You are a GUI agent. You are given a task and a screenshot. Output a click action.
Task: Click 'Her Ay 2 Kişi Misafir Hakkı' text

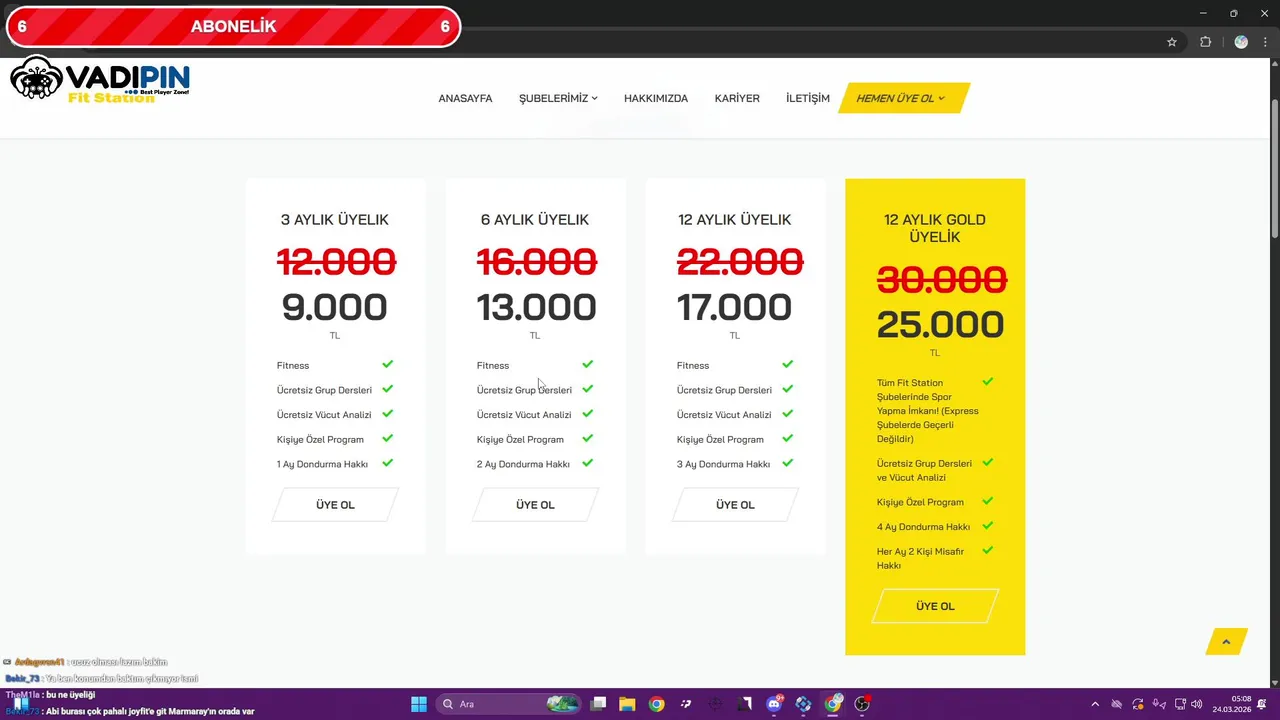[x=921, y=558]
